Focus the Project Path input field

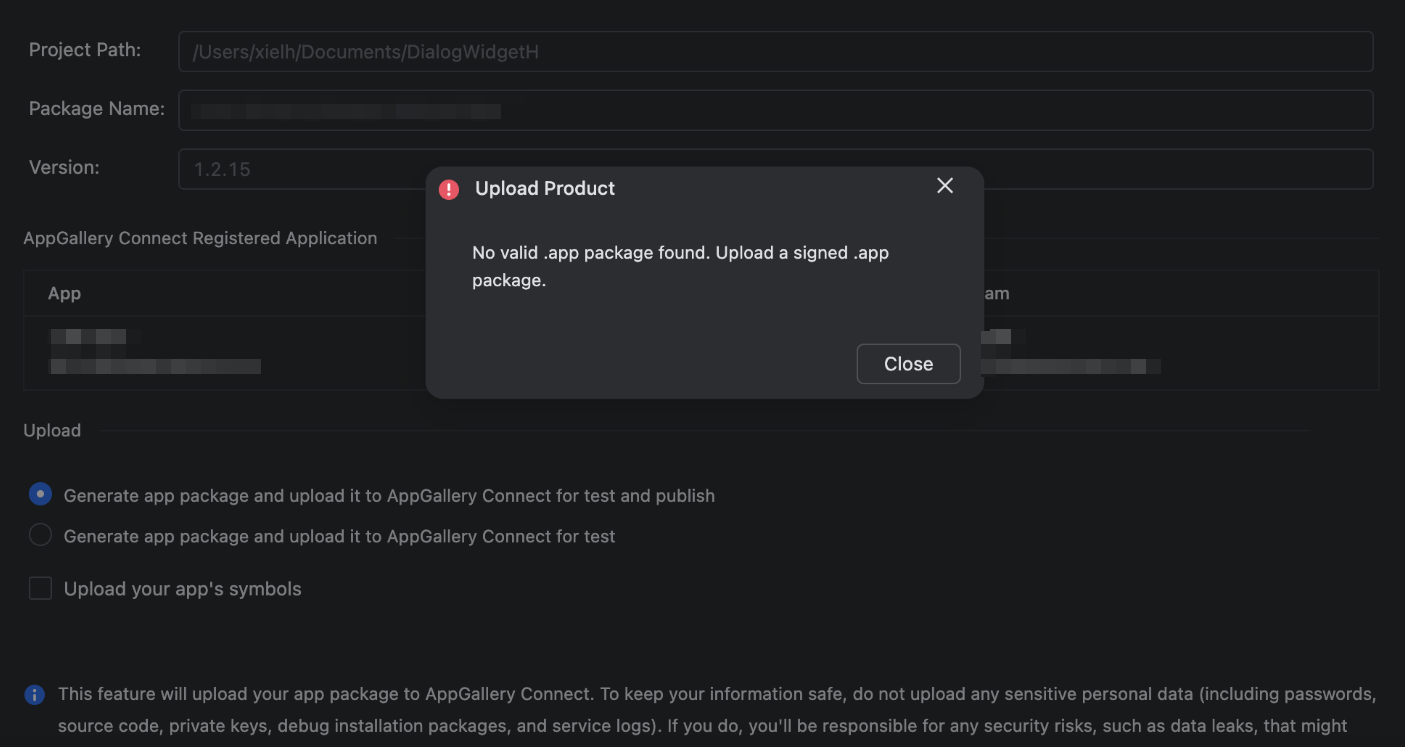click(775, 51)
